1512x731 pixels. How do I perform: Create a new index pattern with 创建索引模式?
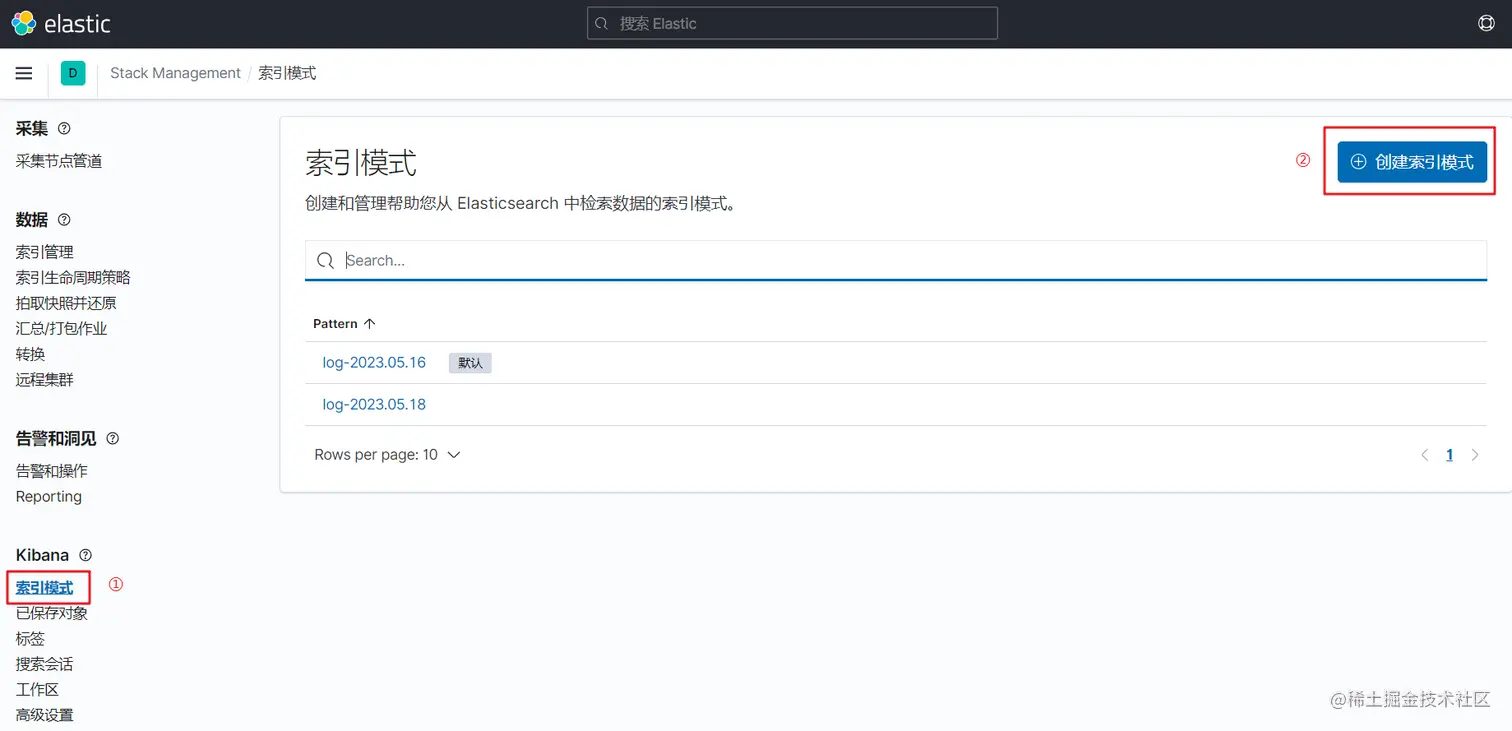1412,162
